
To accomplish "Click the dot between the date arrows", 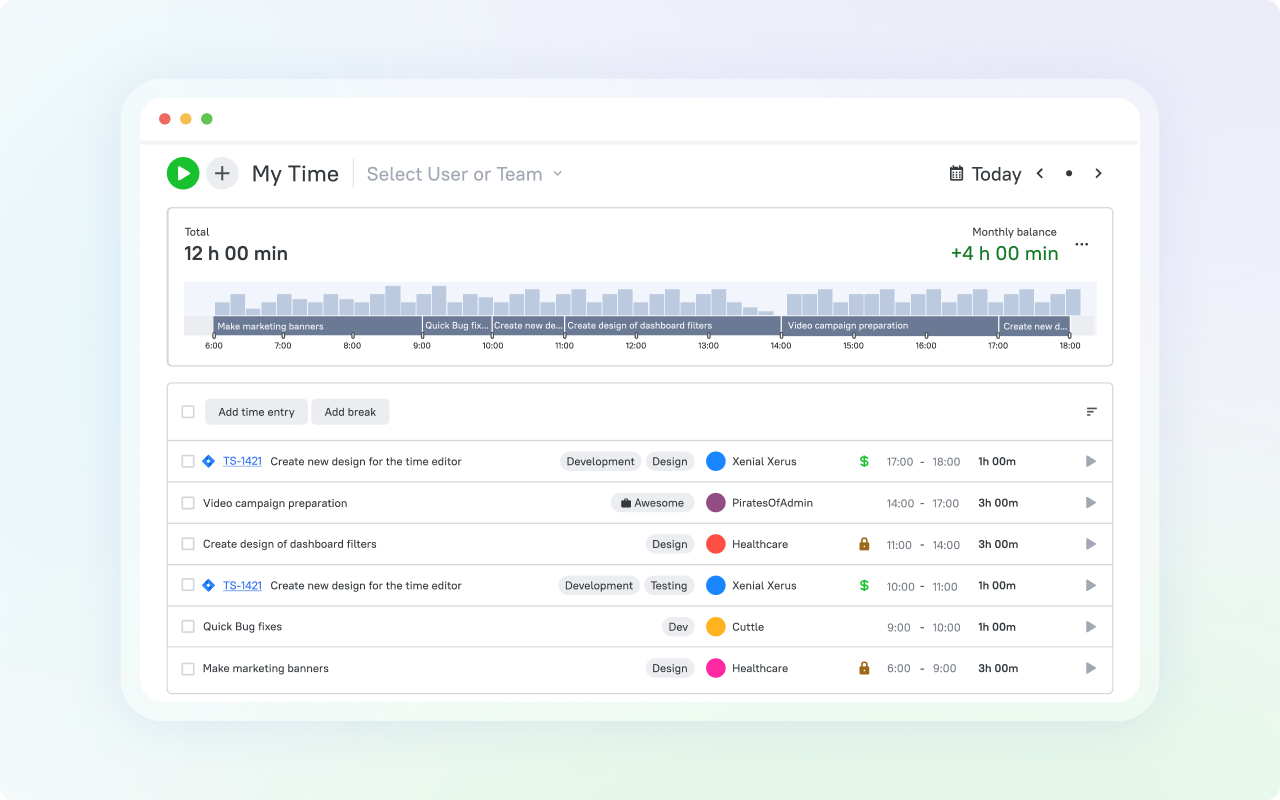I will pos(1069,173).
